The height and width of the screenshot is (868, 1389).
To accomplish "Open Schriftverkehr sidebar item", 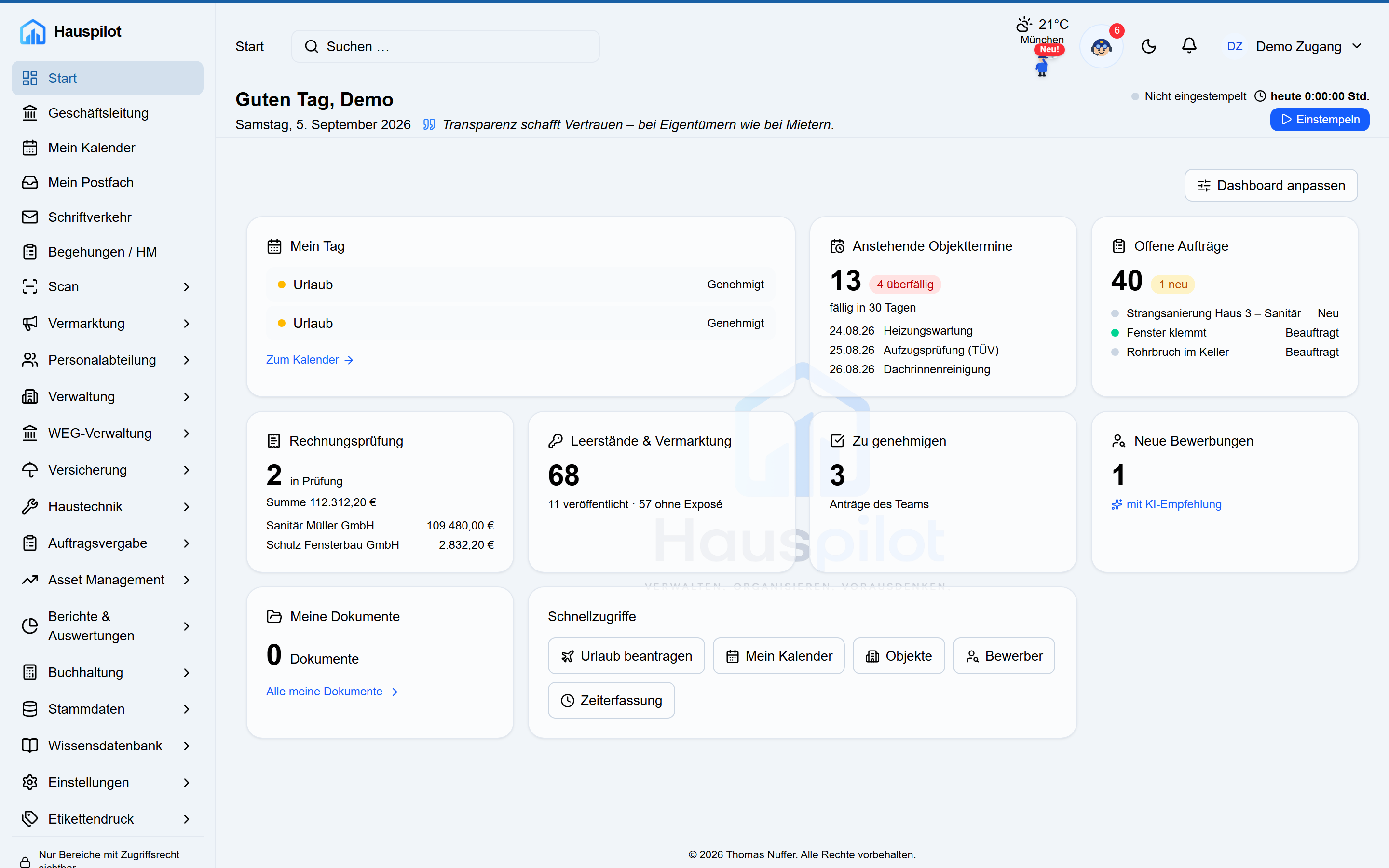I will (x=108, y=217).
